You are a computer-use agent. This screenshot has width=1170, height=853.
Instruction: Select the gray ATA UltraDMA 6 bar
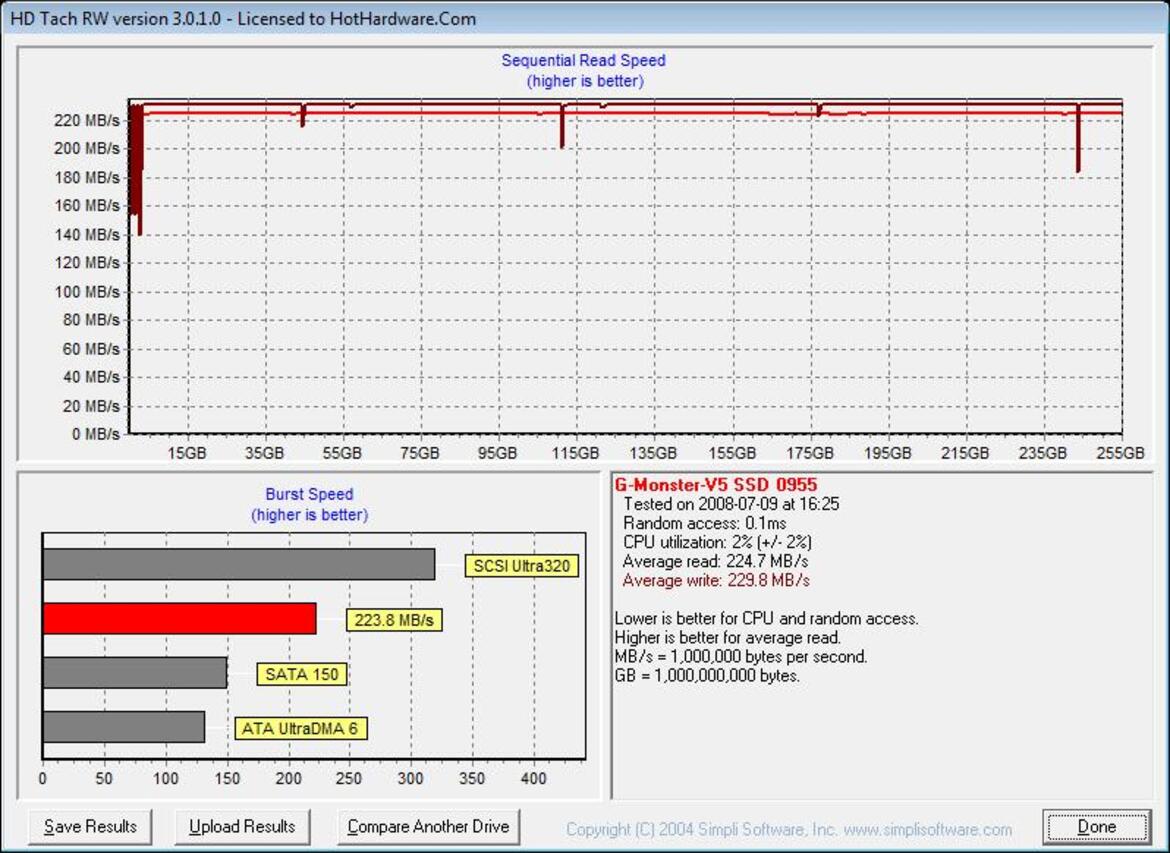pyautogui.click(x=123, y=727)
